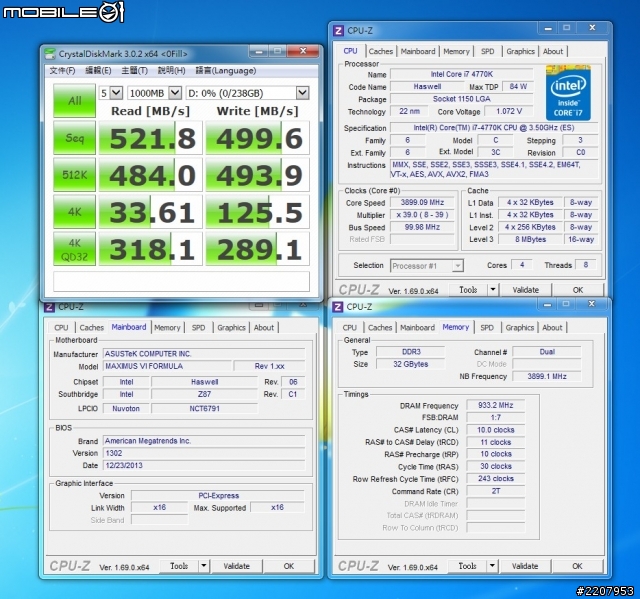640x599 pixels.
Task: Open the test count dropdown showing 5
Action: [111, 93]
